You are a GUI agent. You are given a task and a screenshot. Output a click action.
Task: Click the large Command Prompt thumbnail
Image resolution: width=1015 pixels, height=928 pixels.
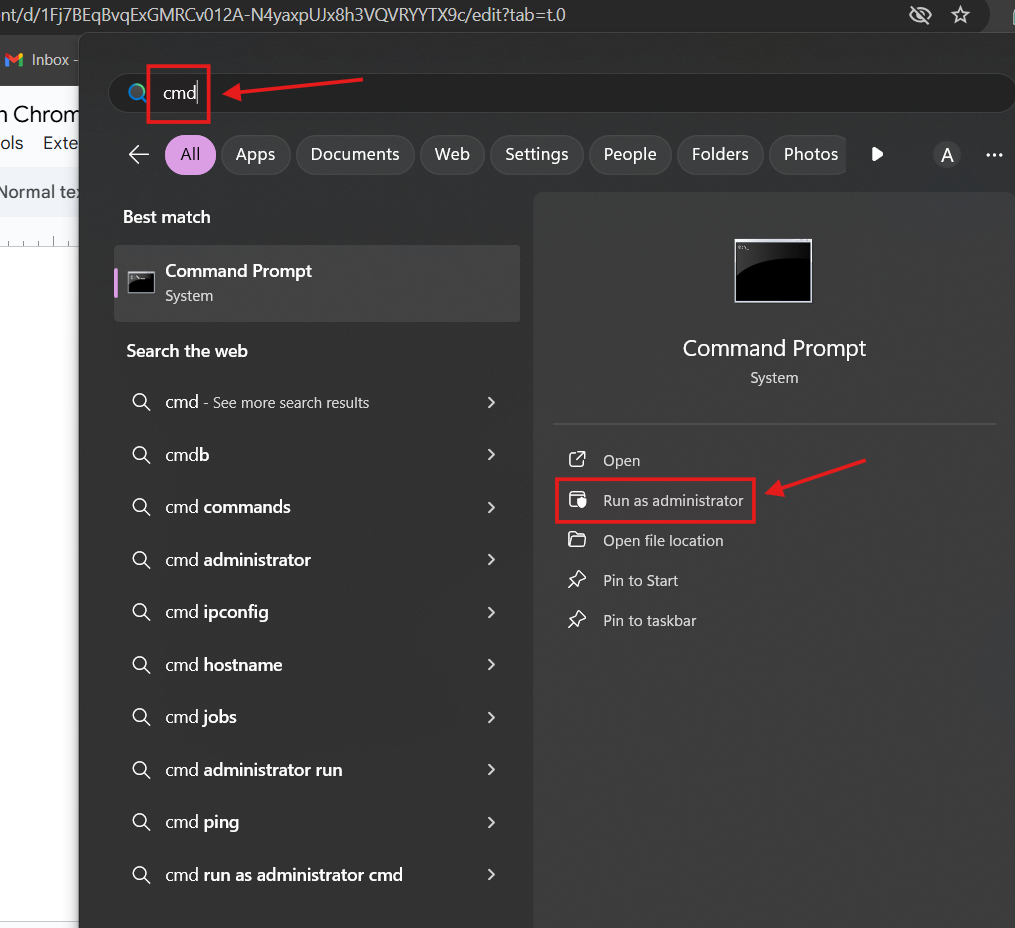(773, 271)
